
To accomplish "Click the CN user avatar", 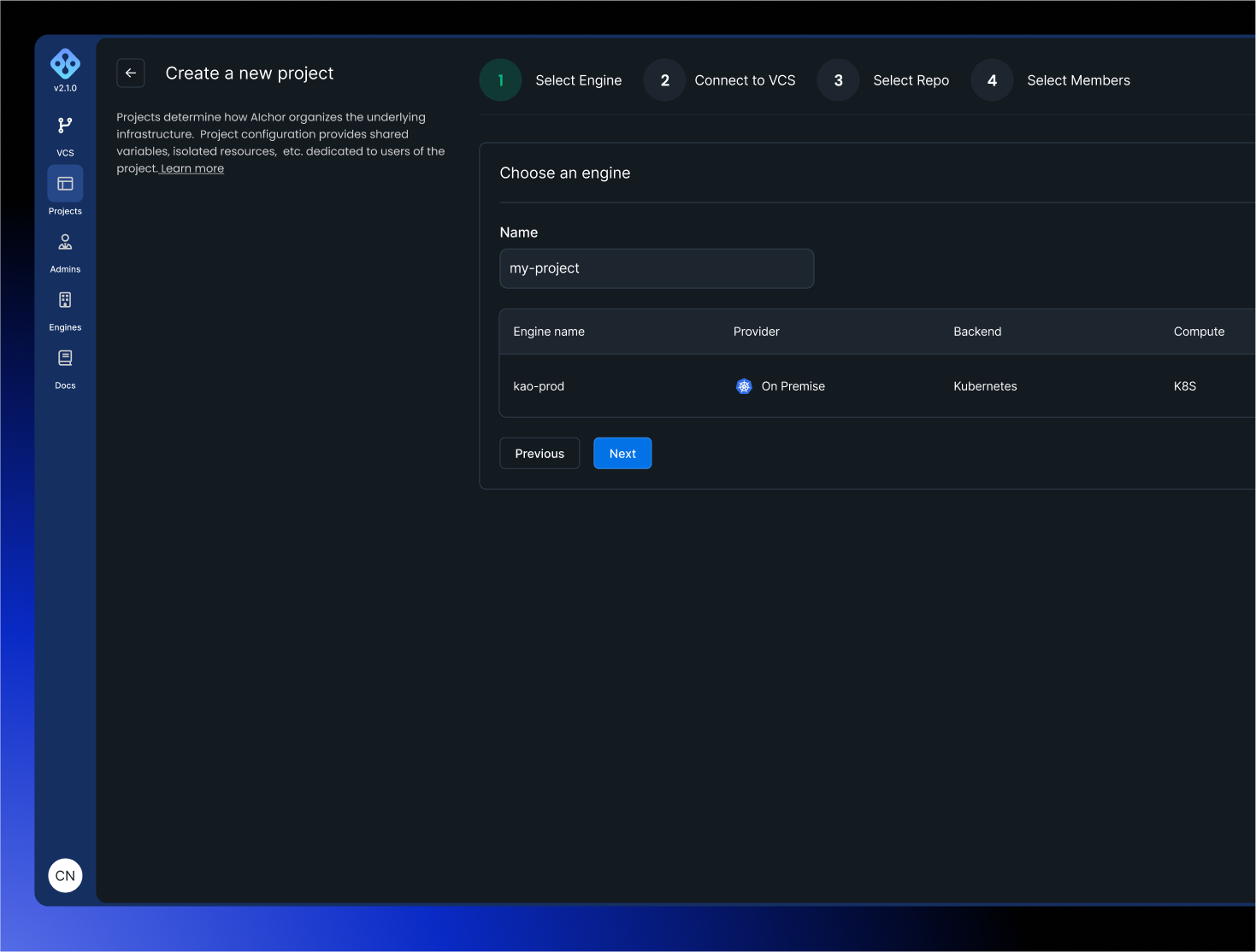I will [x=65, y=875].
